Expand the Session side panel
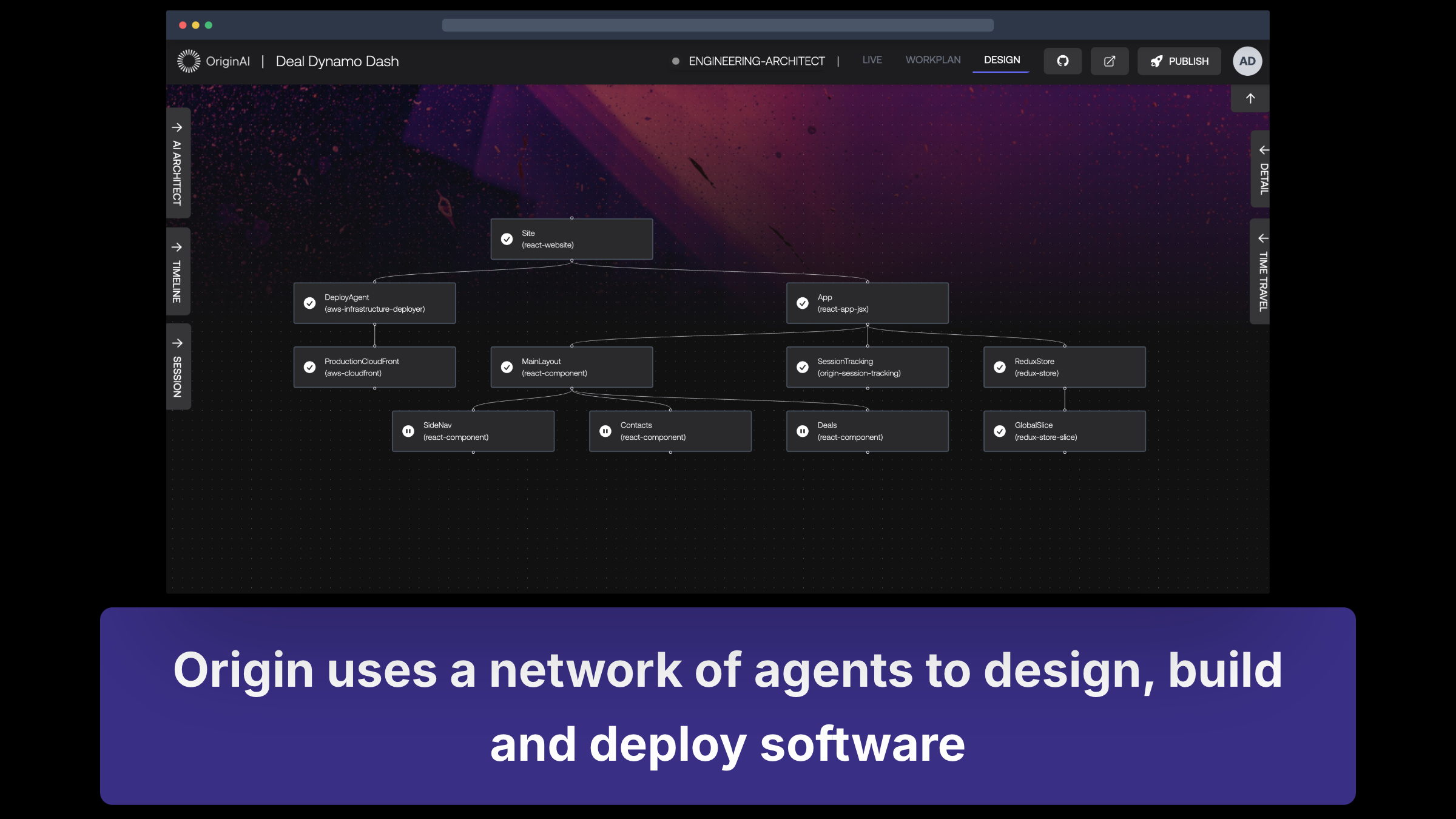The height and width of the screenshot is (819, 1456). pos(178,367)
